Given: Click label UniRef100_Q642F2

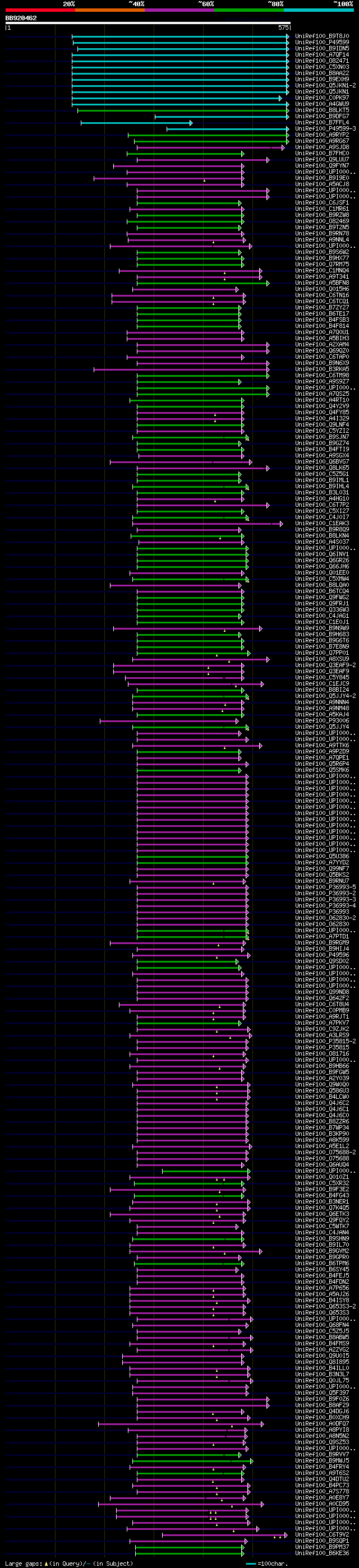Looking at the screenshot, I should 323,998.
